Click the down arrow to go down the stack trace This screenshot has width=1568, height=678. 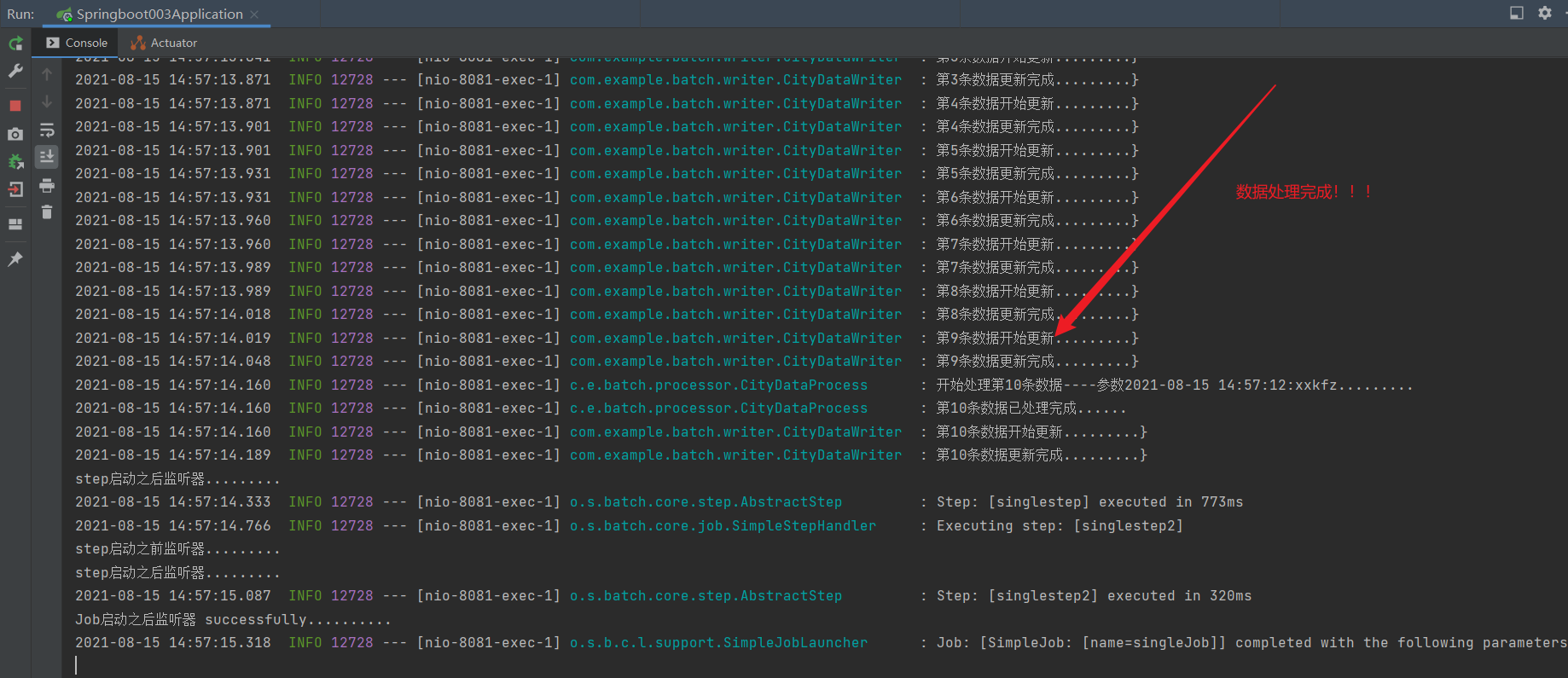pyautogui.click(x=47, y=101)
